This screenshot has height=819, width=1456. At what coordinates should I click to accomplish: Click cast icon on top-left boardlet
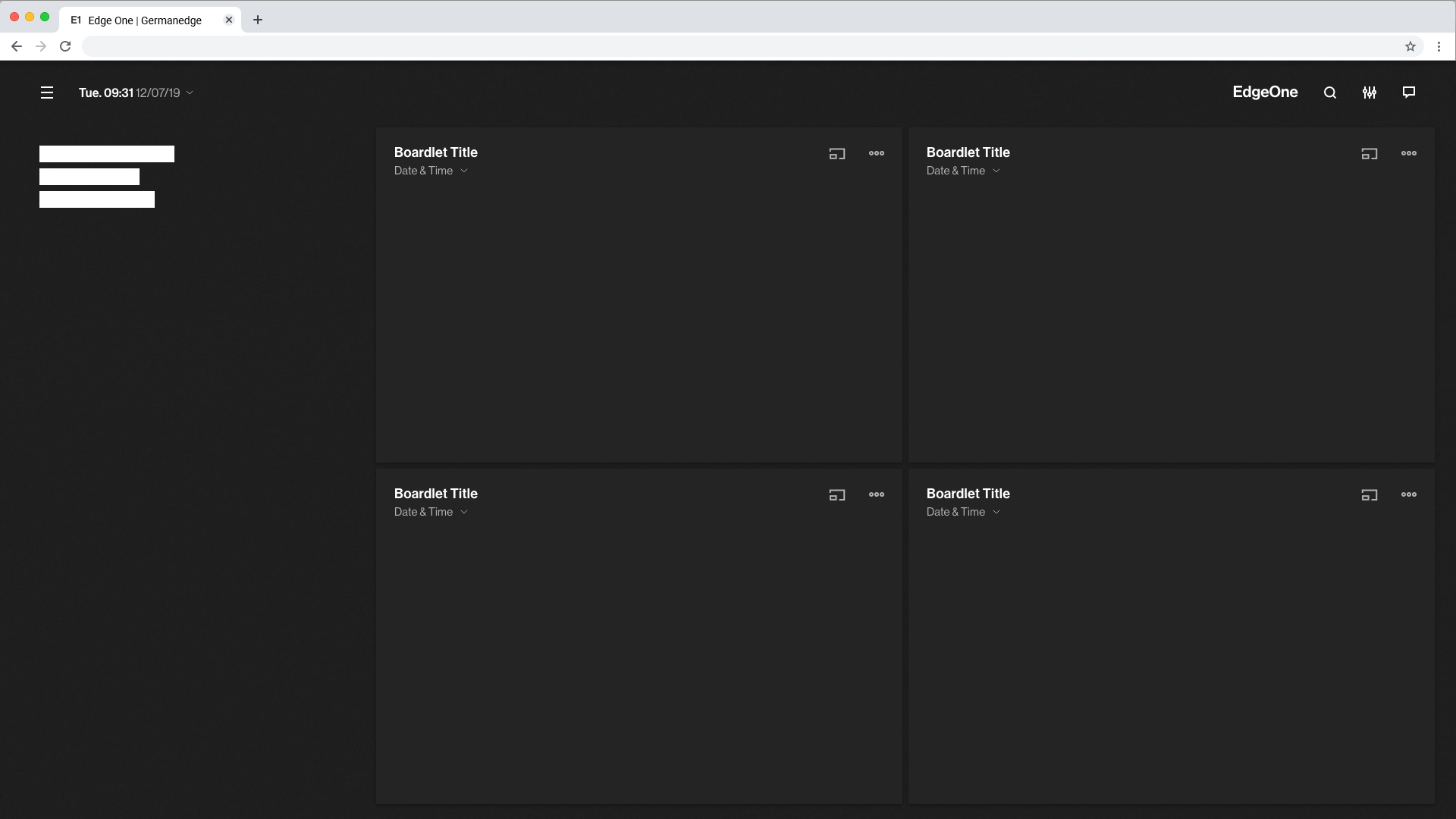(x=837, y=154)
